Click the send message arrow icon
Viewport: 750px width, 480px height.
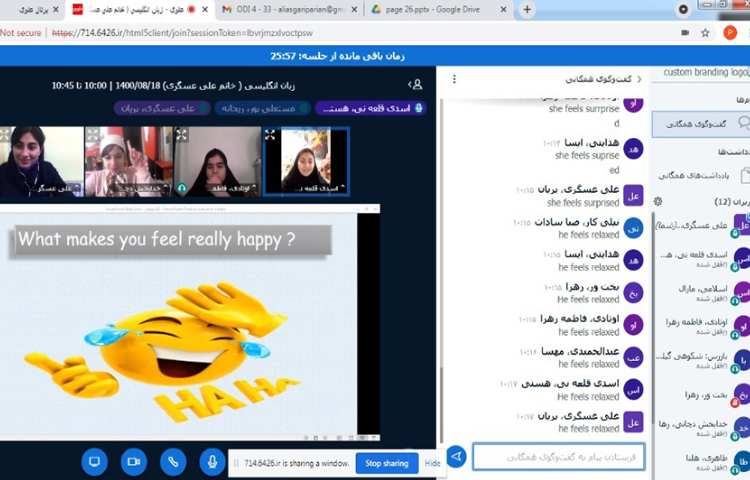[x=456, y=457]
